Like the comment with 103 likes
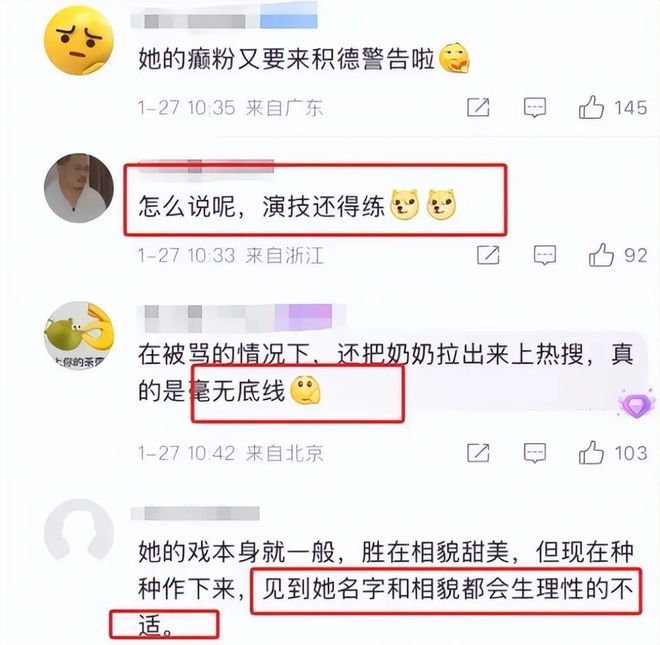Viewport: 660px width, 645px height. tap(591, 453)
